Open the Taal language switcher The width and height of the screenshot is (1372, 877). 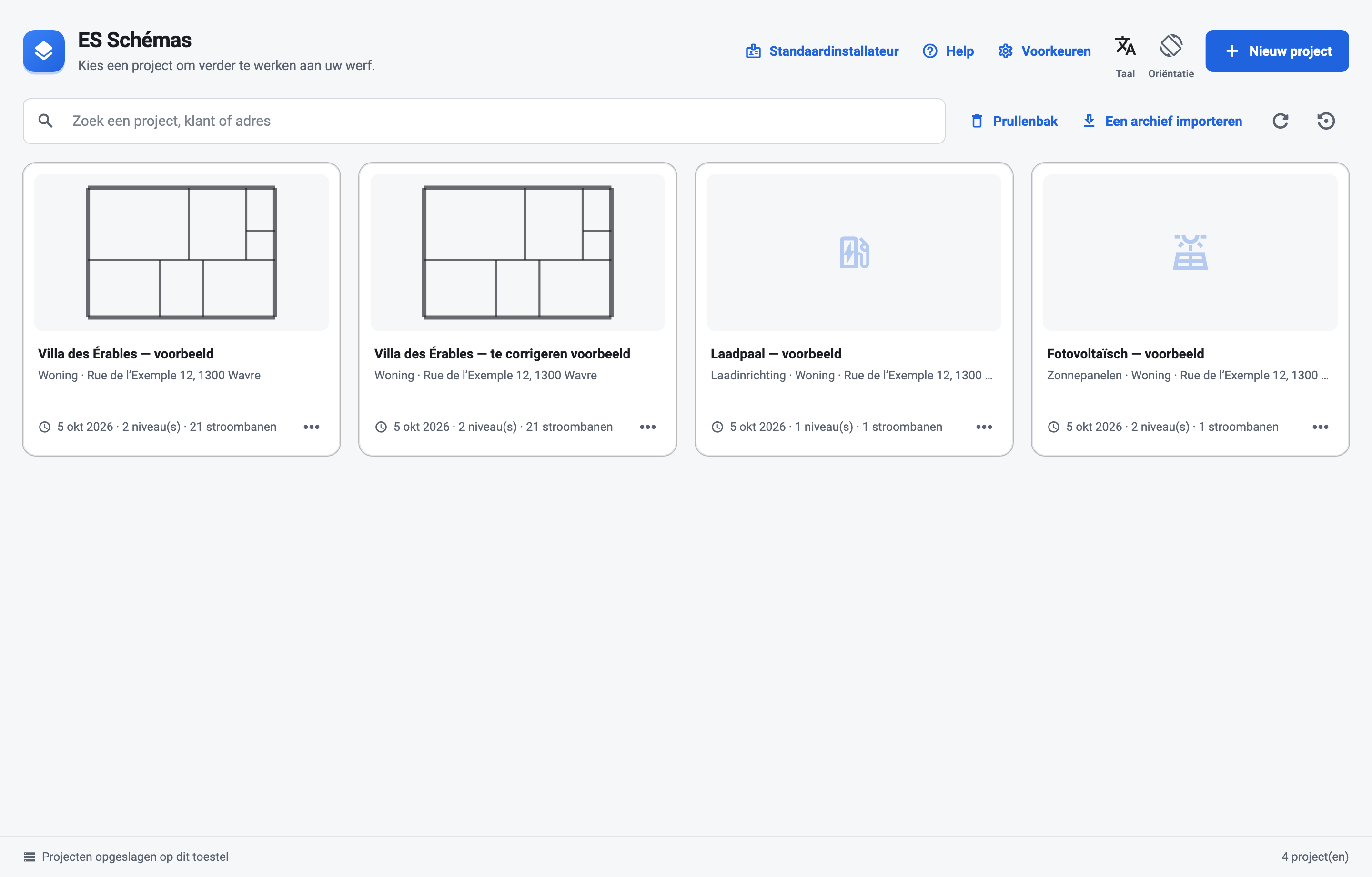tap(1125, 56)
